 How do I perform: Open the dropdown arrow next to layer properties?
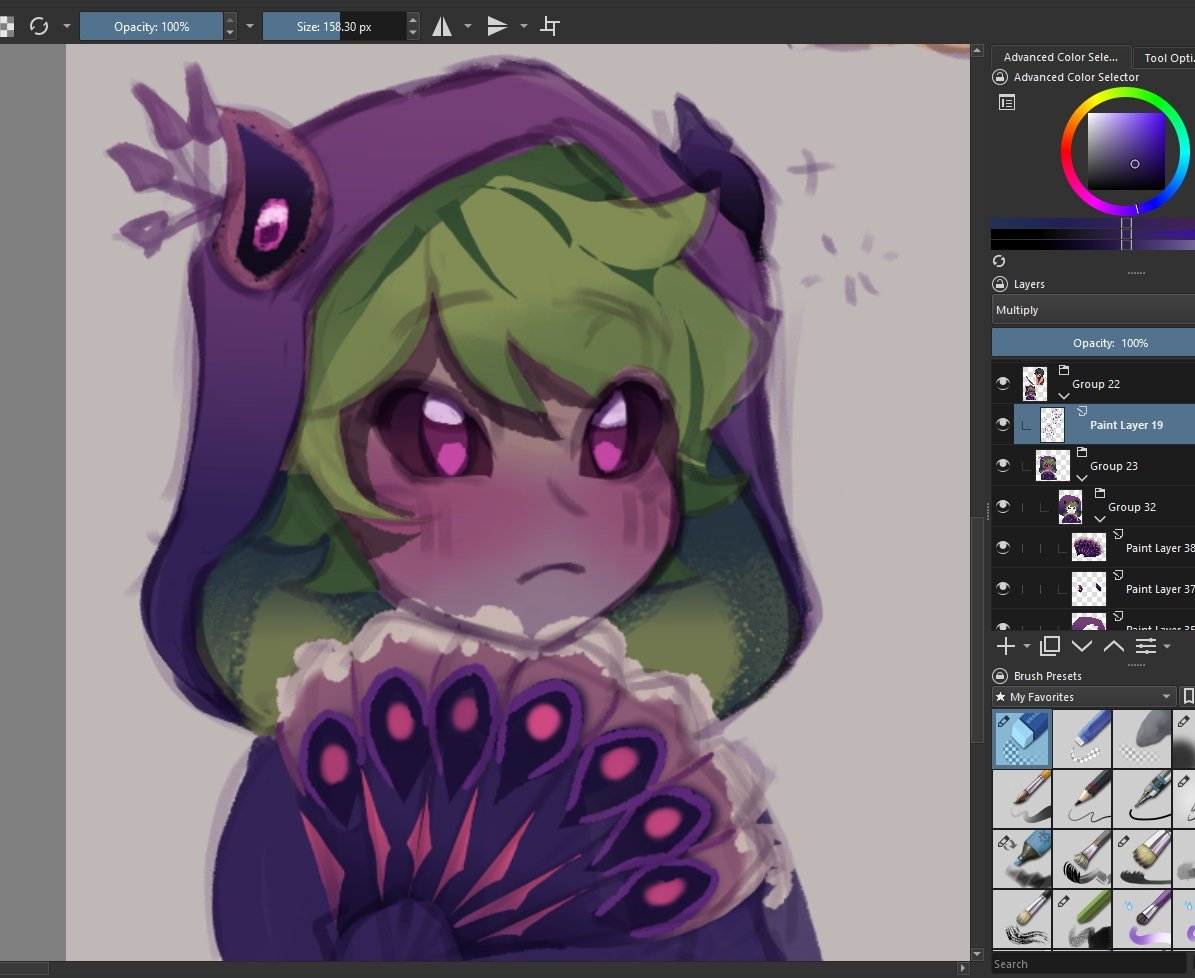pyautogui.click(x=1167, y=646)
